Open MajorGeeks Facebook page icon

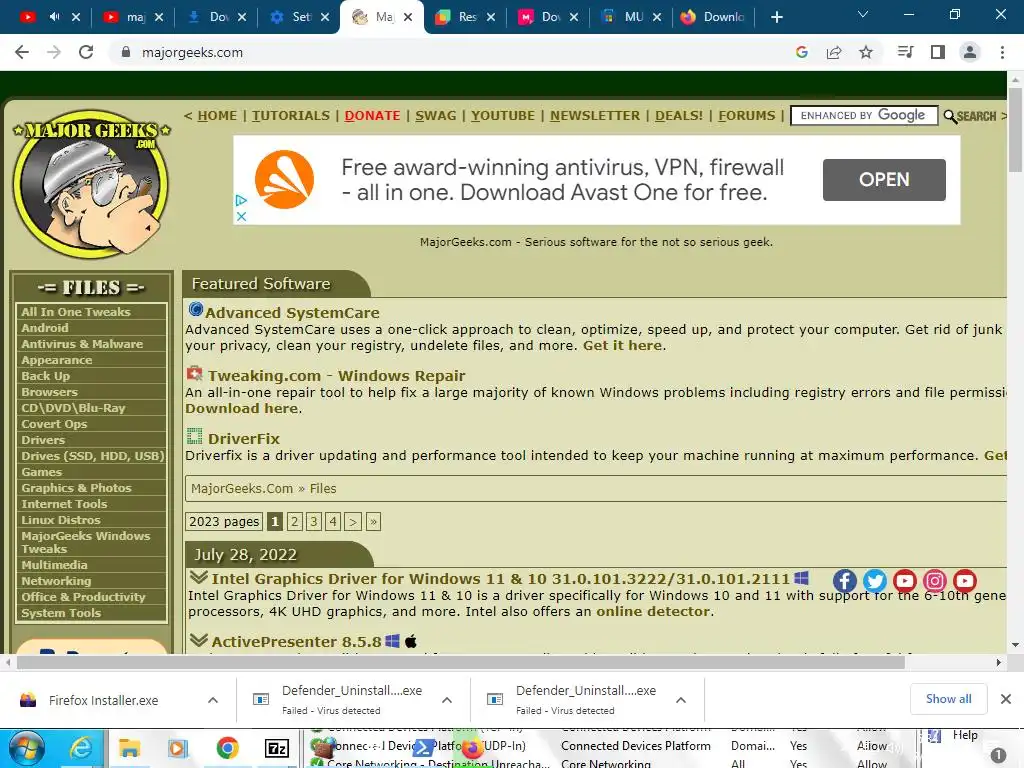pos(844,581)
